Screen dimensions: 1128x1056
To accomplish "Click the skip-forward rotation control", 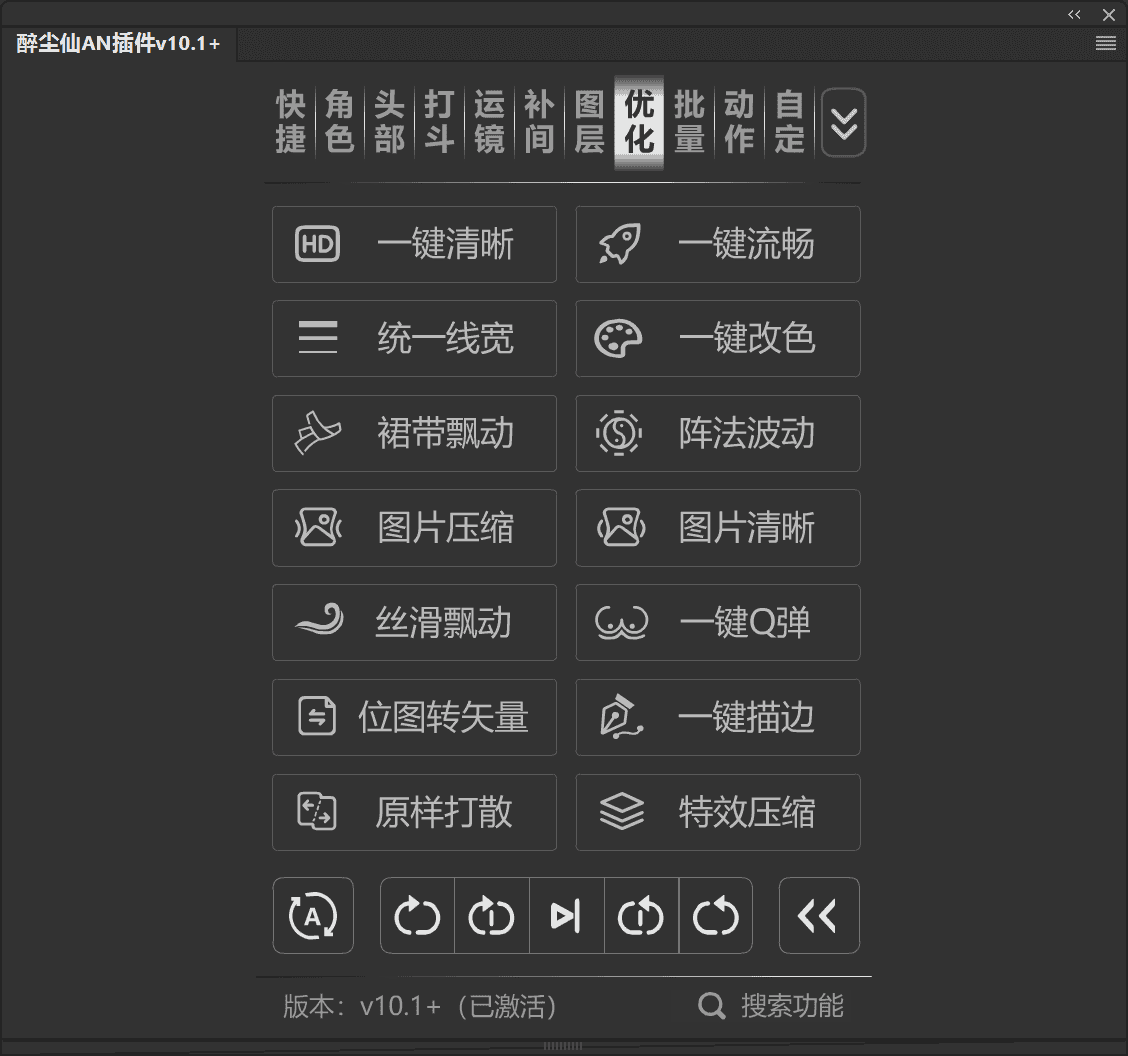I will click(x=566, y=915).
